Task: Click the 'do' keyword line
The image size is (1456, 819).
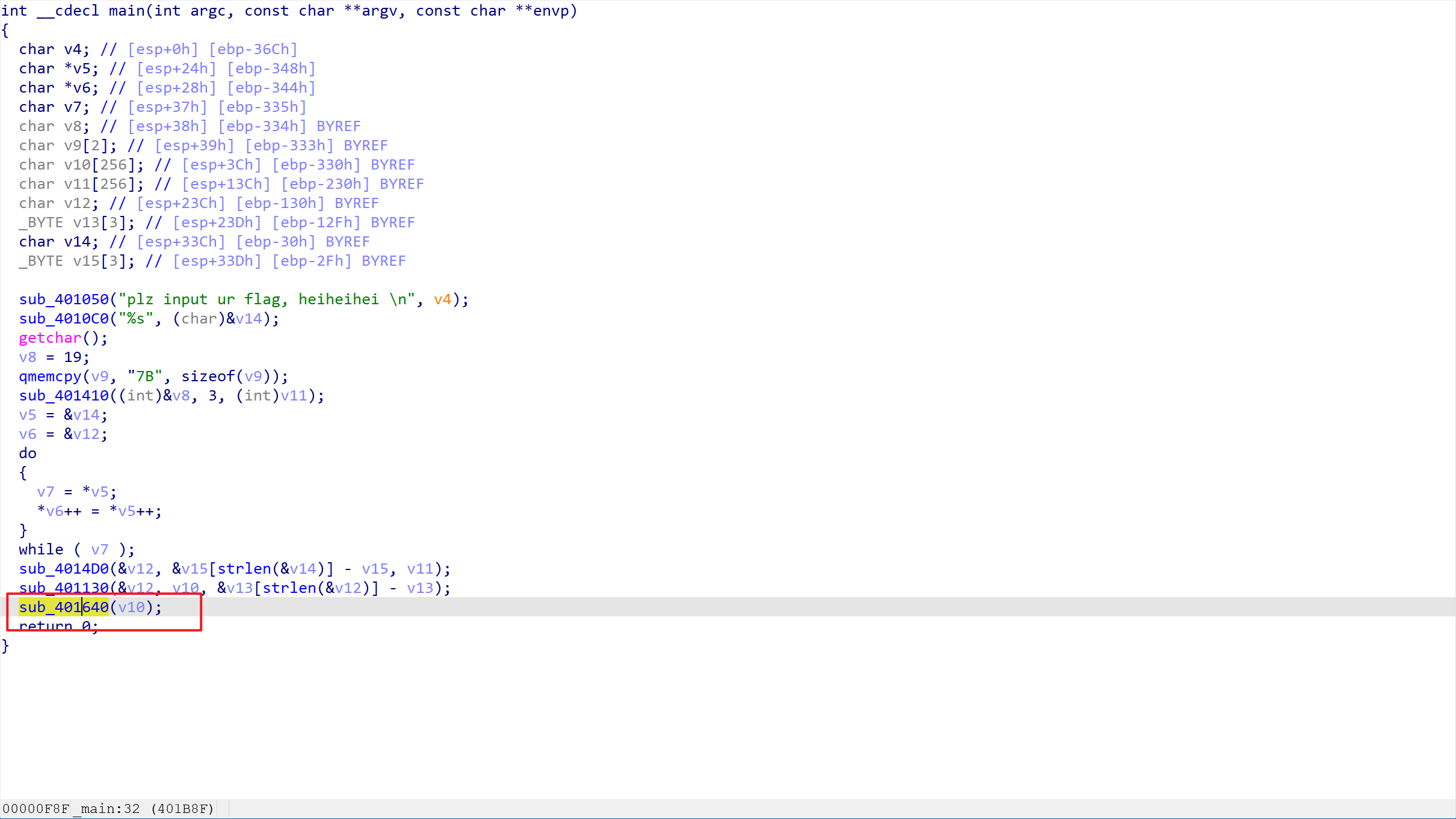Action: tap(28, 453)
